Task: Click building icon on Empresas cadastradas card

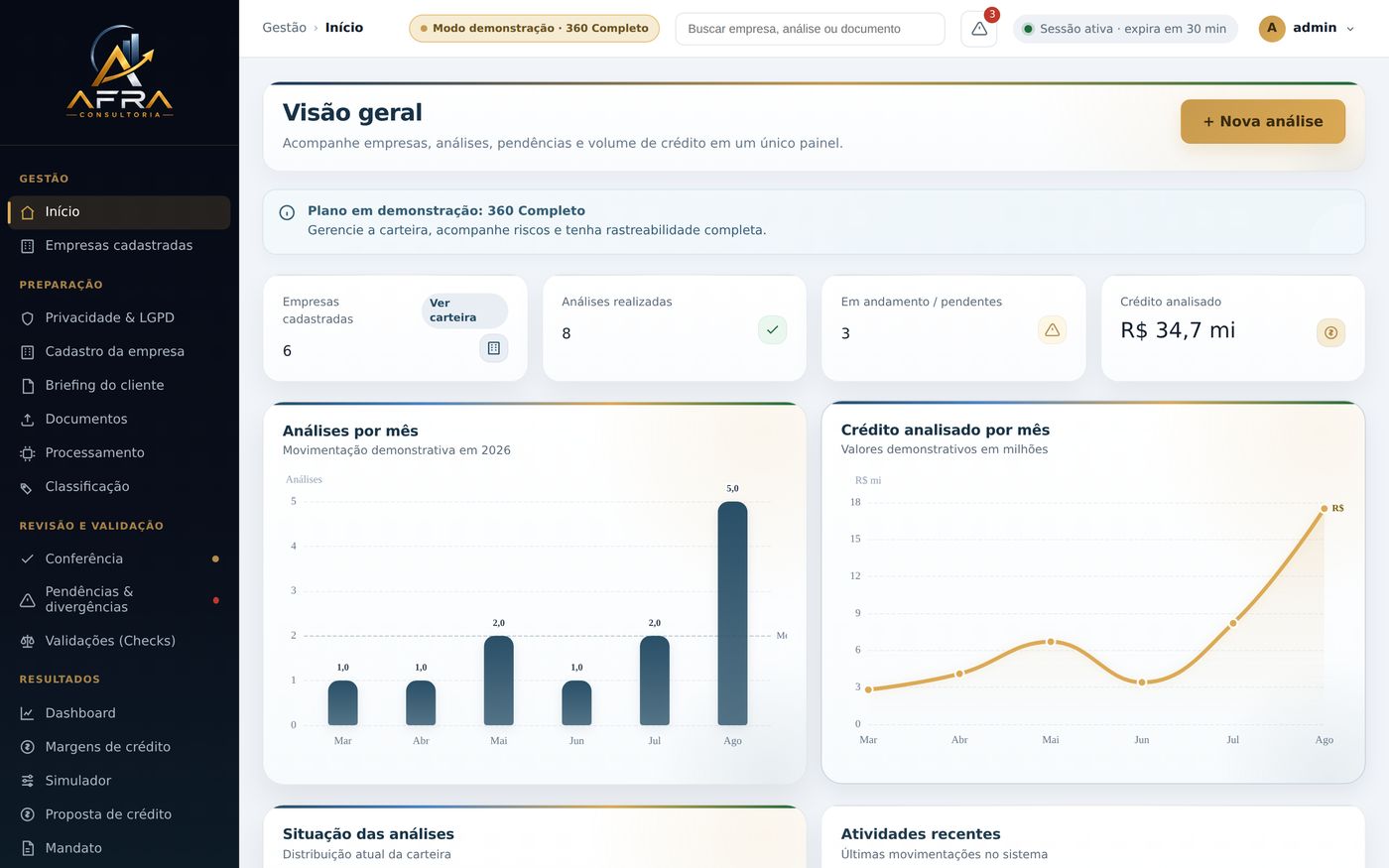Action: coord(494,348)
